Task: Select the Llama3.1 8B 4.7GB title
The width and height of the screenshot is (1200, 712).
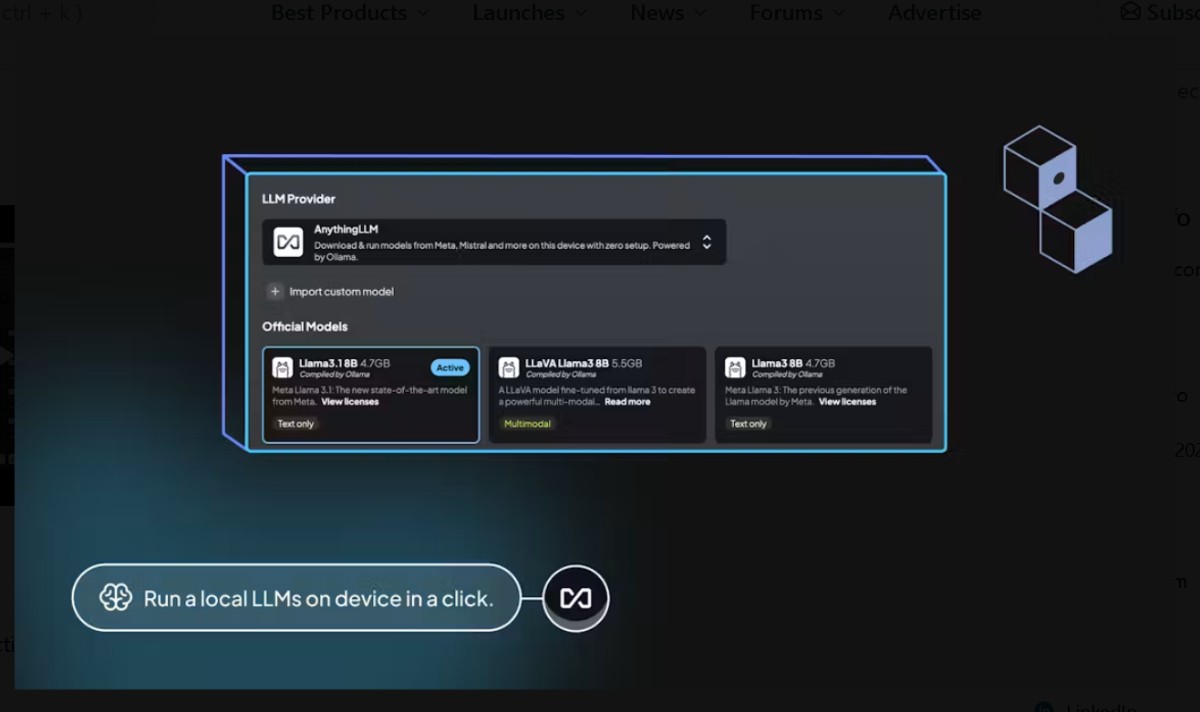Action: 344,363
